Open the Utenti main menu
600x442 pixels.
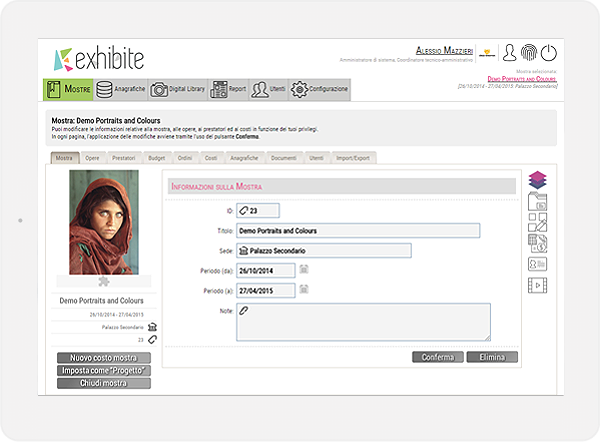268,90
